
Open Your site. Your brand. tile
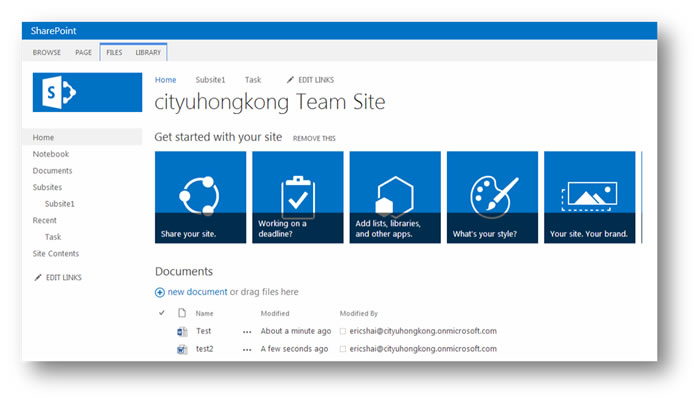[589, 197]
